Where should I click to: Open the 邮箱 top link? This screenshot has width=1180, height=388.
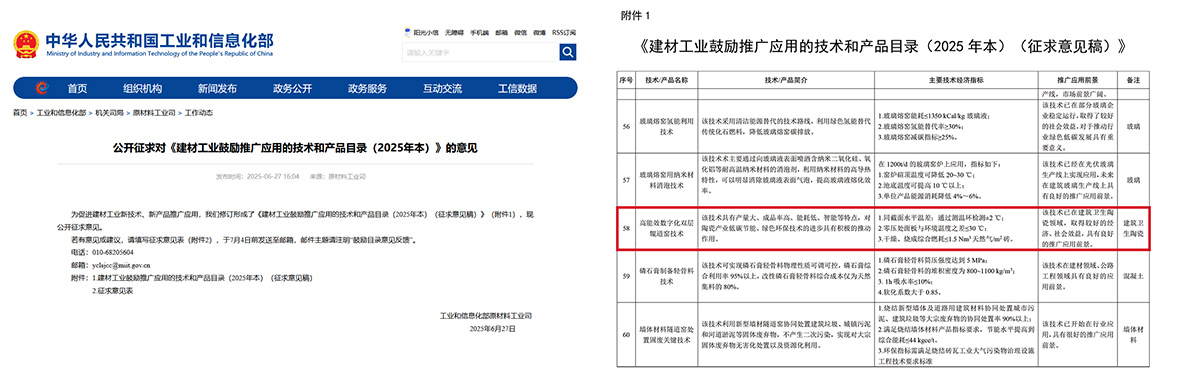click(502, 33)
